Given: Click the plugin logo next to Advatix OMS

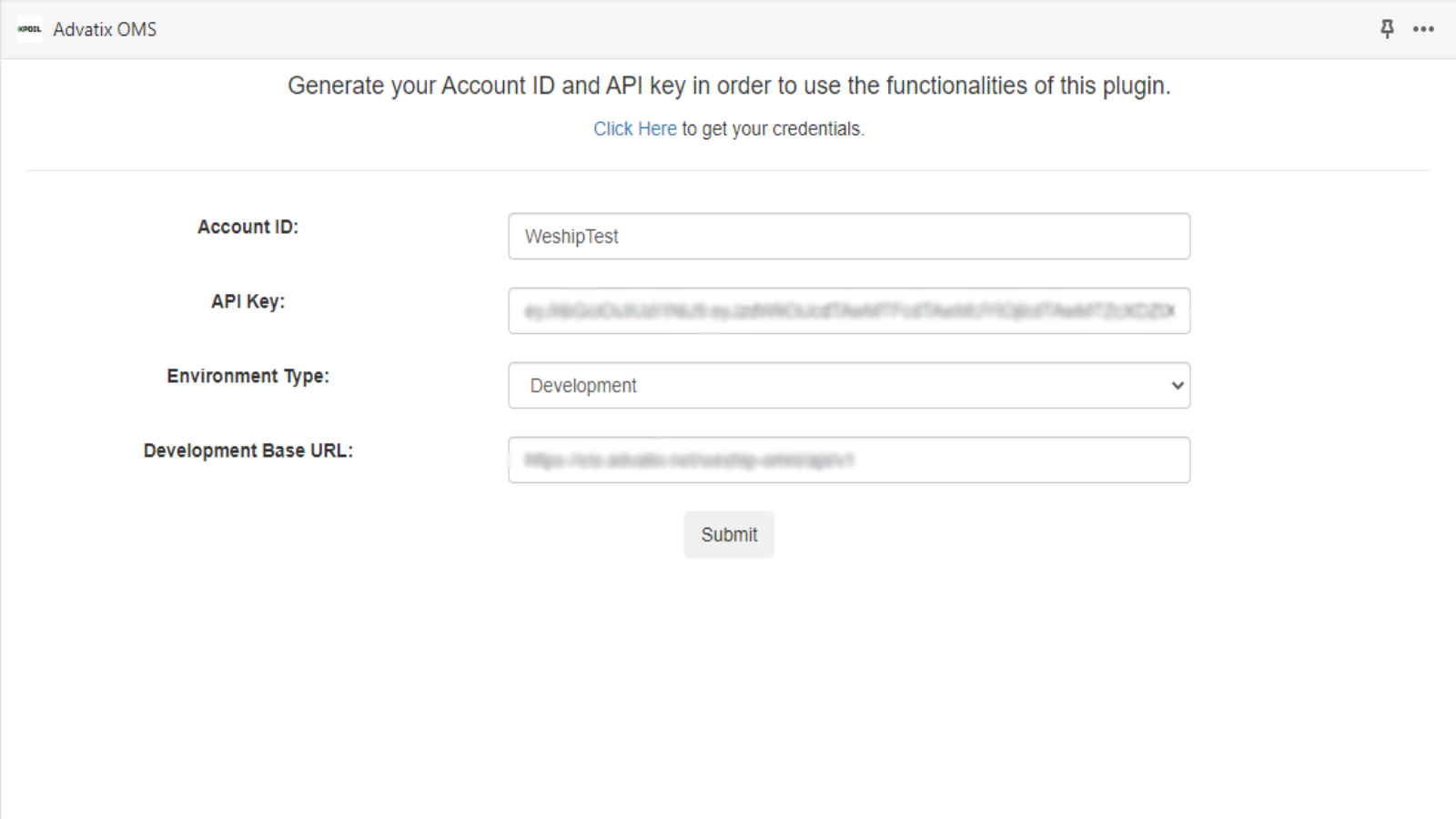Looking at the screenshot, I should coord(29,29).
